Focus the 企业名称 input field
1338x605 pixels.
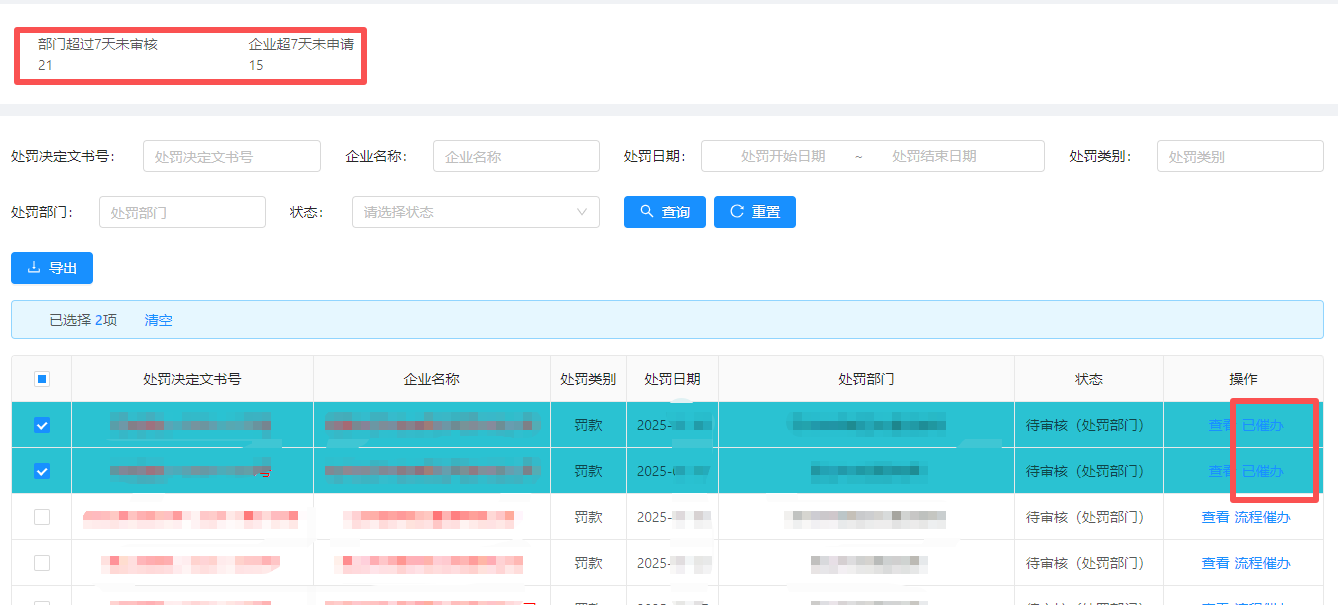point(515,157)
